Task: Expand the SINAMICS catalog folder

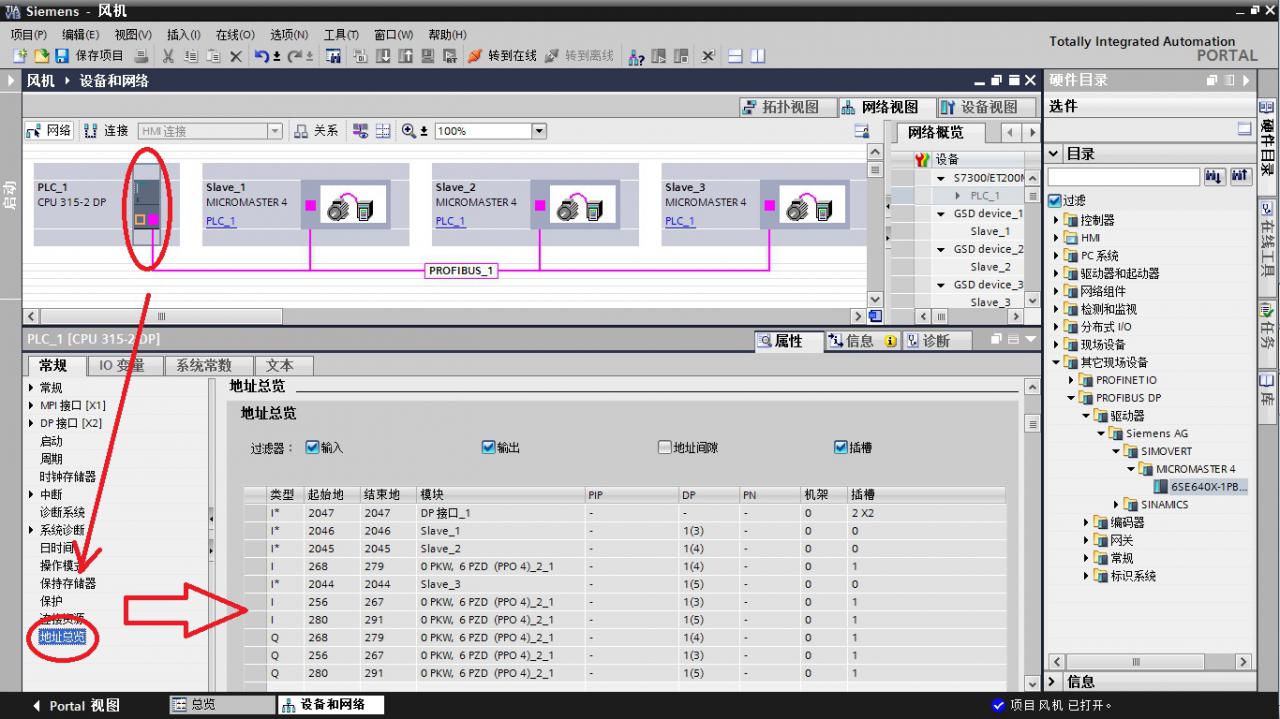Action: point(1117,505)
